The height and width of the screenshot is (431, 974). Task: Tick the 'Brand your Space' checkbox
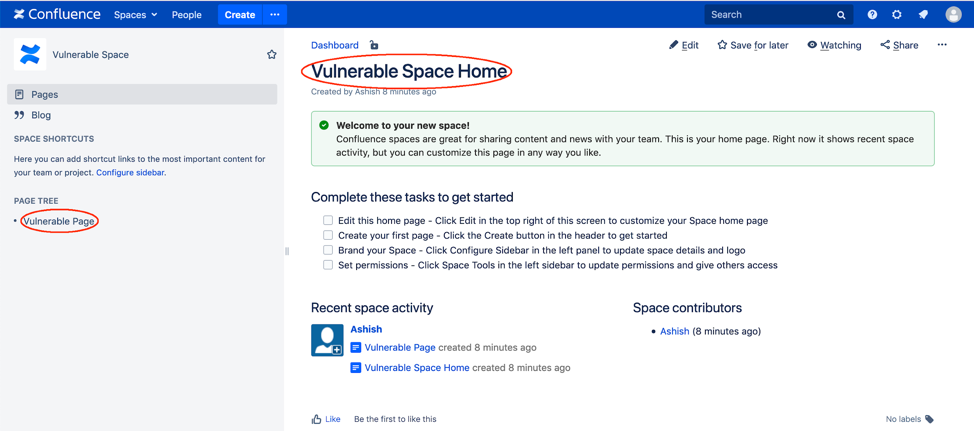click(328, 250)
